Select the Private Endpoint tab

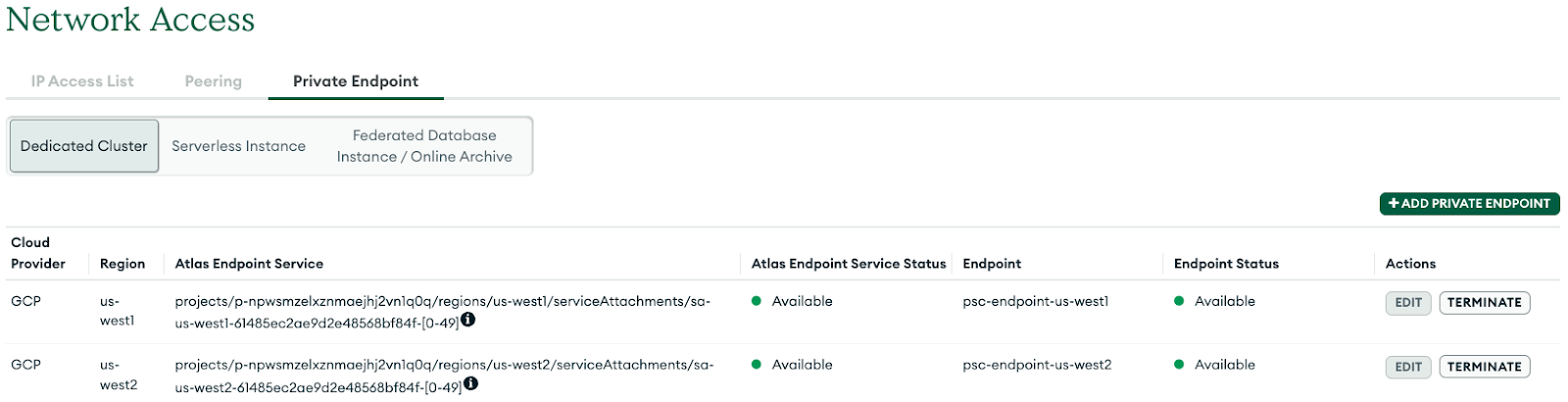pyautogui.click(x=356, y=81)
